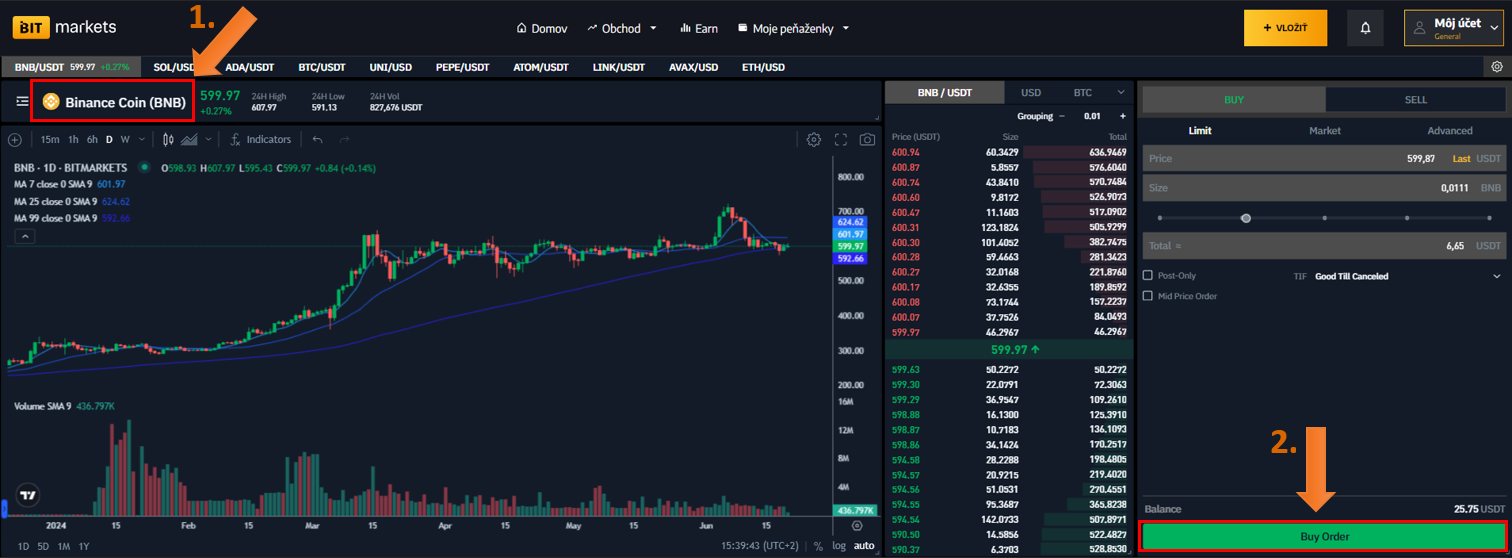Set the W weekly chart interval

125,140
